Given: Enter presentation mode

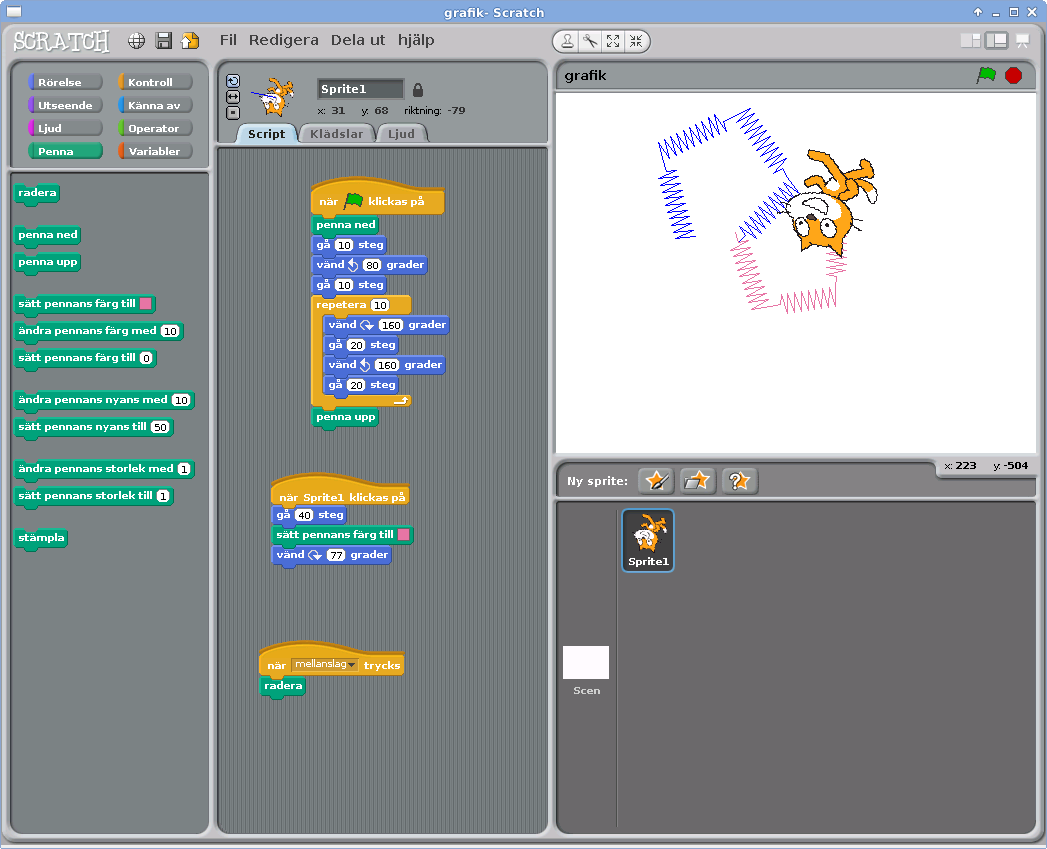Looking at the screenshot, I should (x=1023, y=41).
